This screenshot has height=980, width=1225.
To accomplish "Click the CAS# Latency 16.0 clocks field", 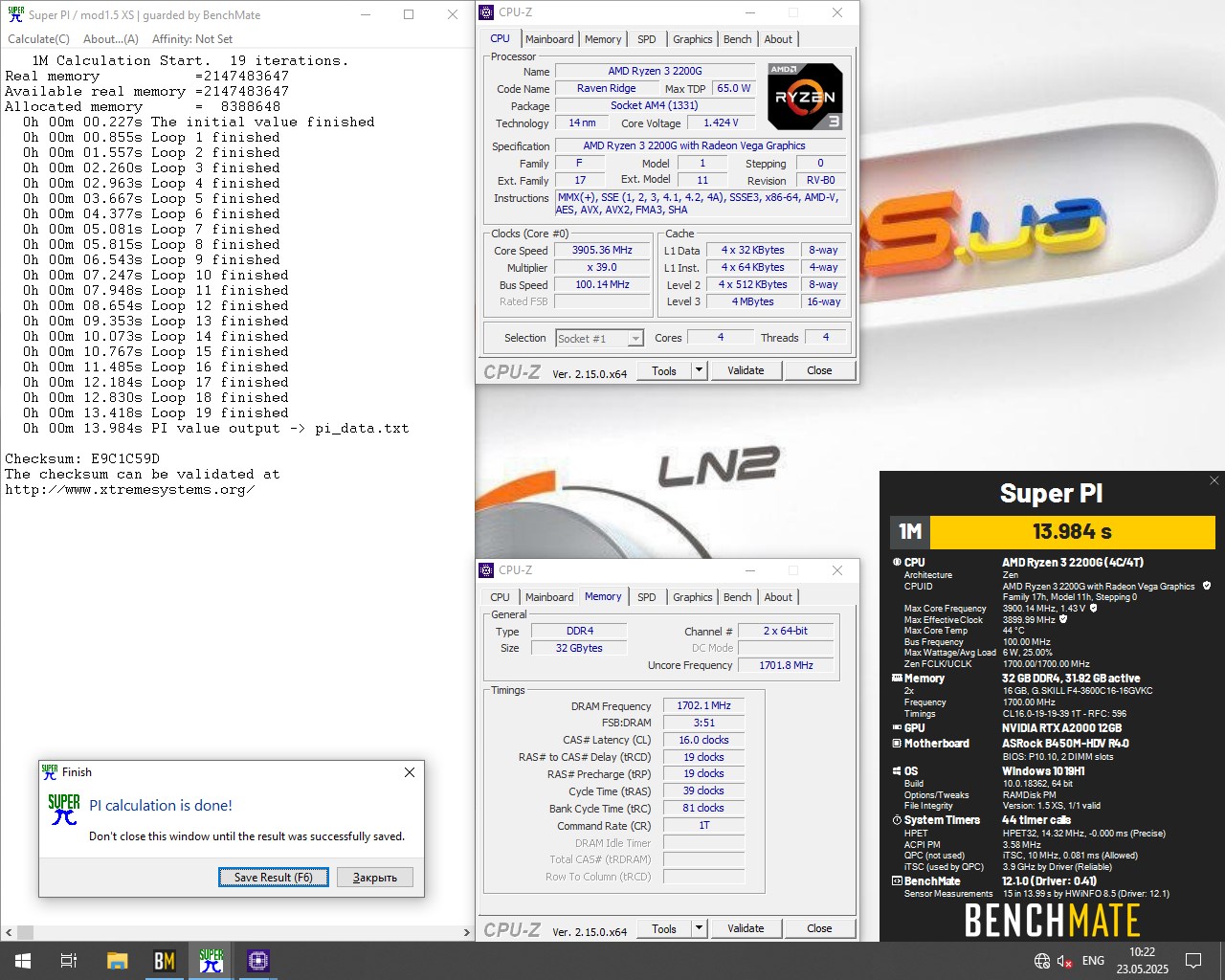I will (x=703, y=740).
